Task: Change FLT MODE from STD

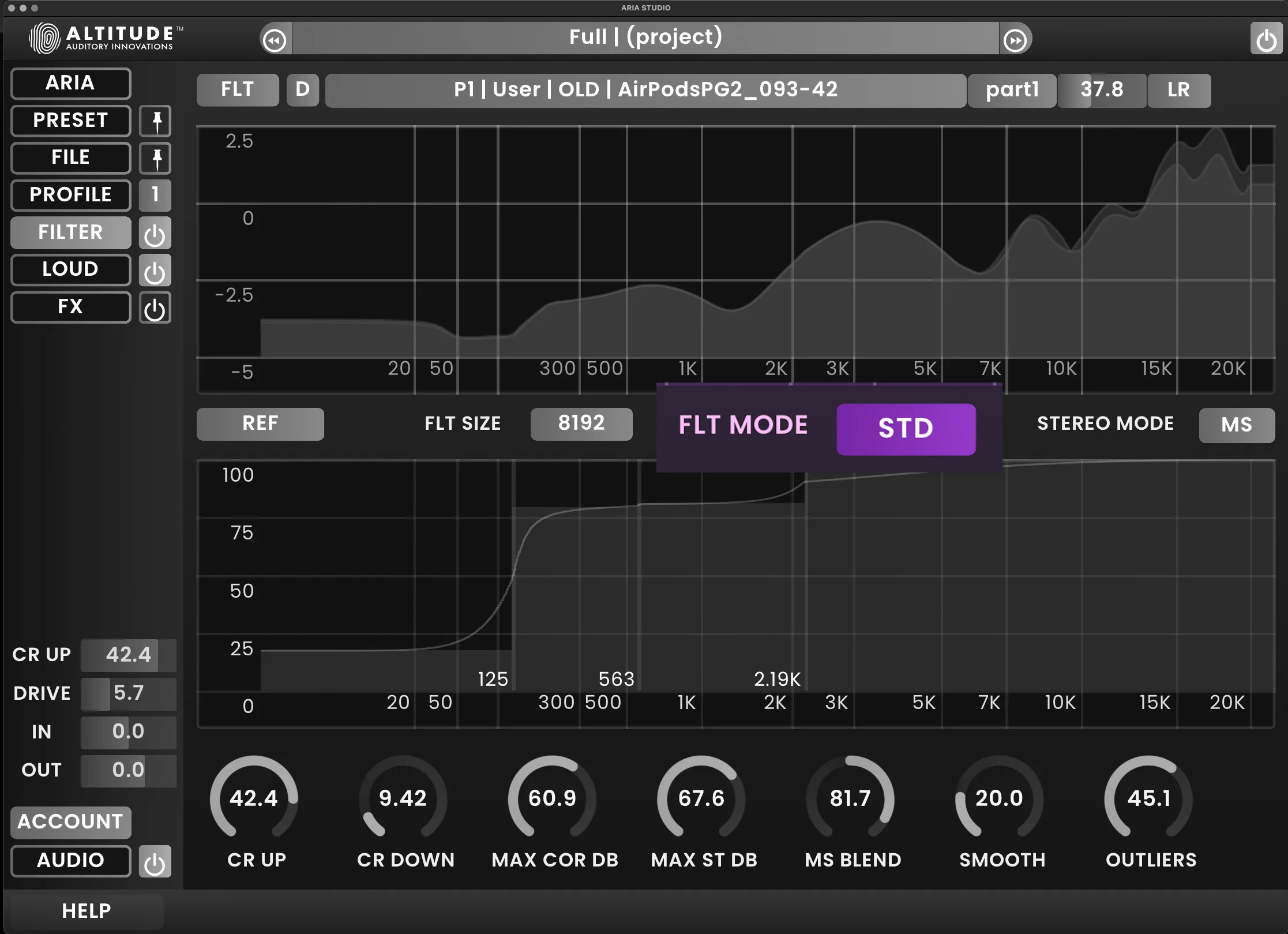Action: coord(906,428)
